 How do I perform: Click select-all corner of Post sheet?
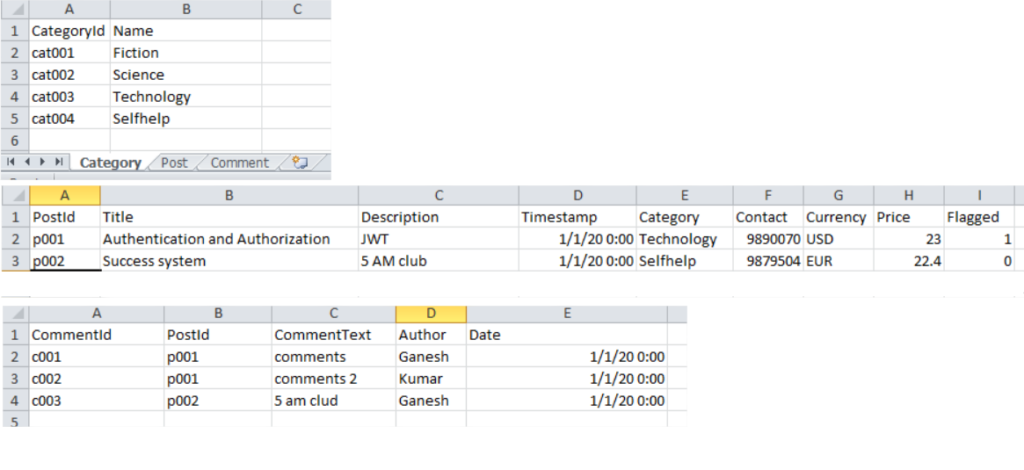(x=15, y=195)
